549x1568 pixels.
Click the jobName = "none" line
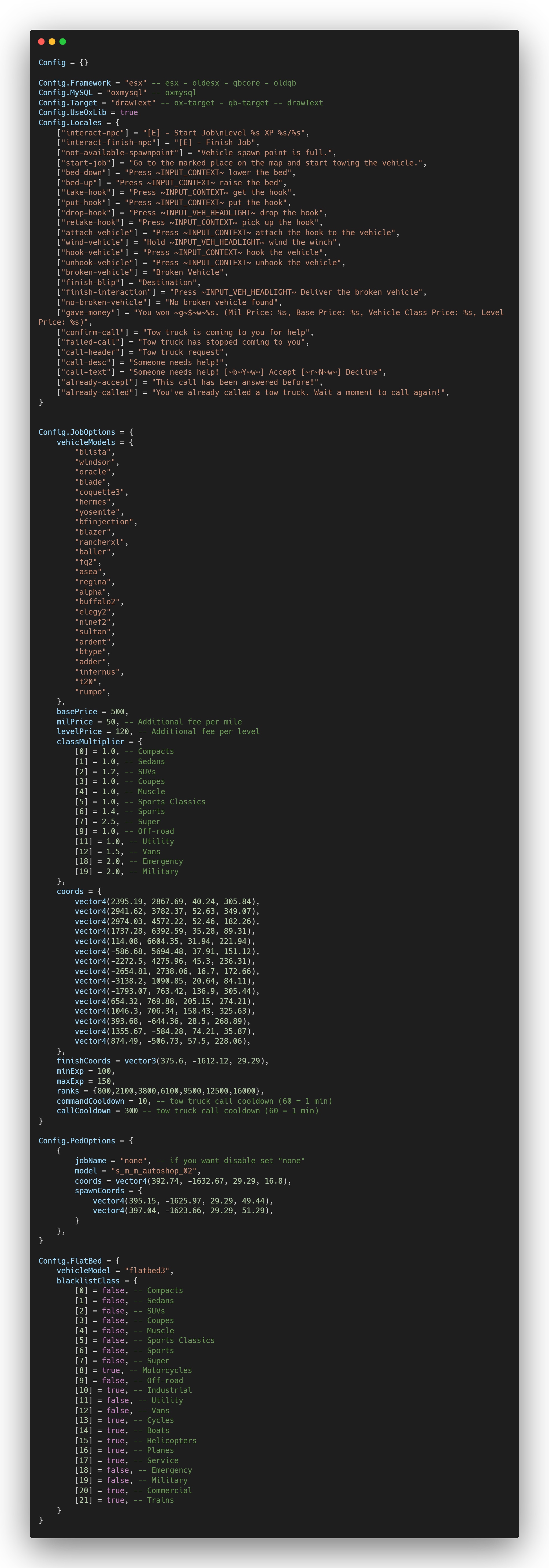click(x=190, y=1161)
